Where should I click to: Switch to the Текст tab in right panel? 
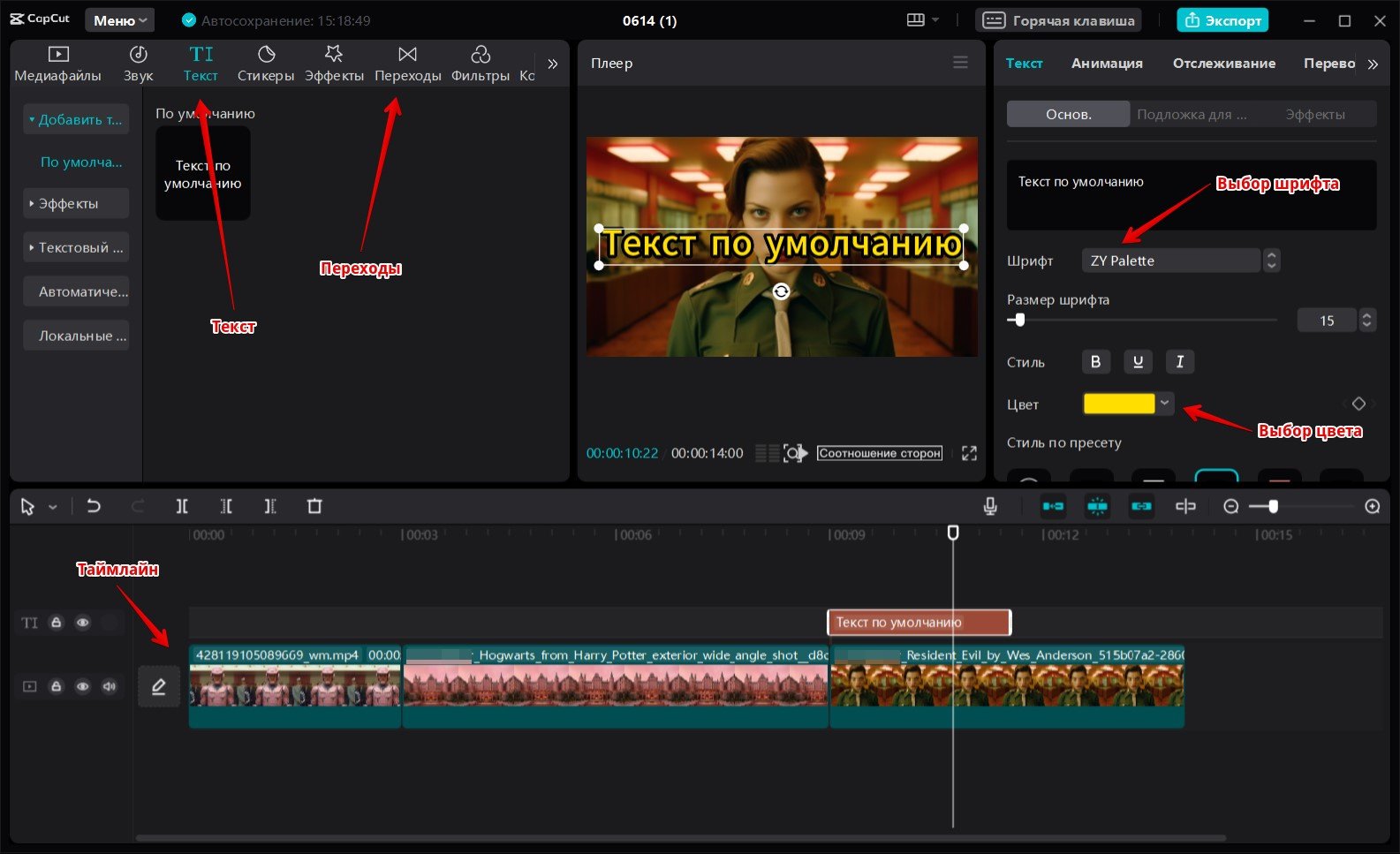point(1025,63)
